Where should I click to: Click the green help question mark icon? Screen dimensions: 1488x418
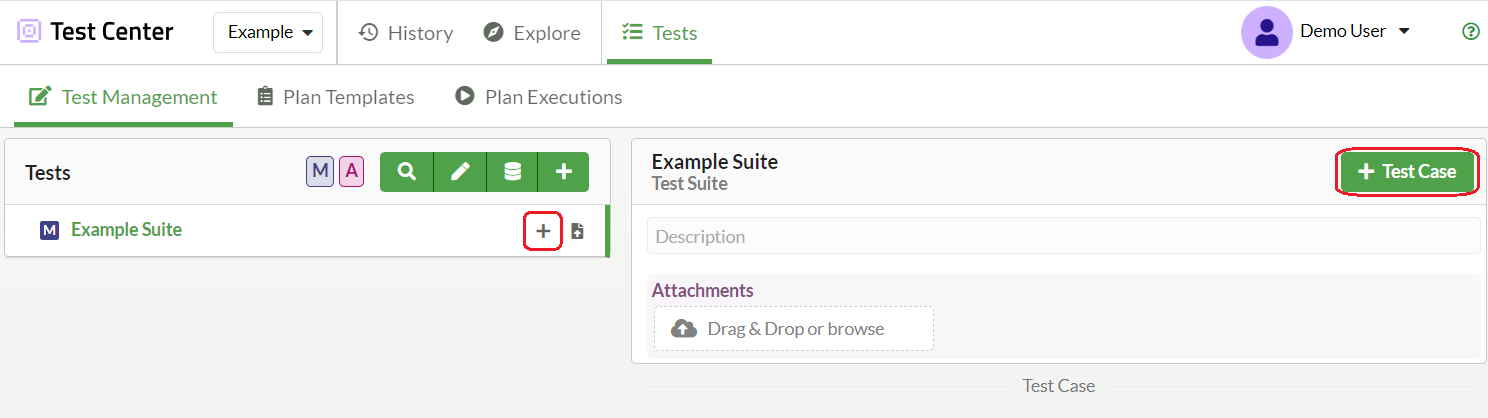pos(1470,31)
